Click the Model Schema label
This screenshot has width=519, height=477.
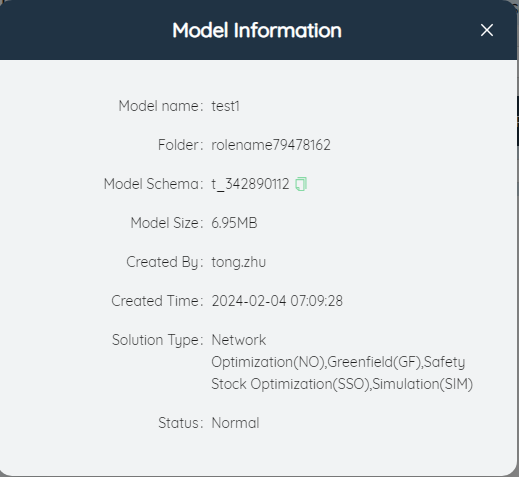(153, 184)
